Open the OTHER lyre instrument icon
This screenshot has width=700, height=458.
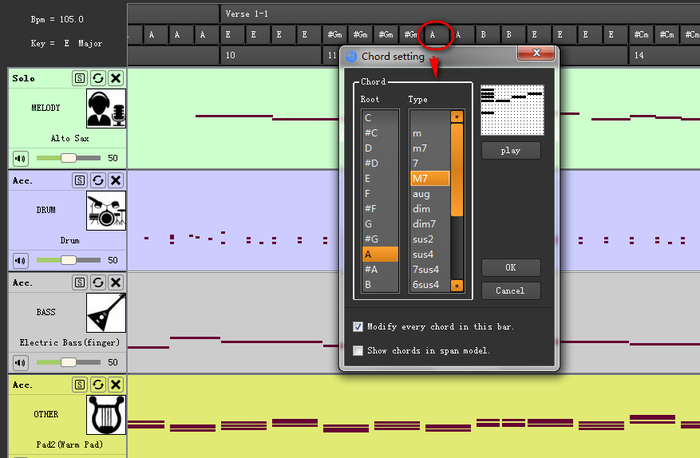106,415
